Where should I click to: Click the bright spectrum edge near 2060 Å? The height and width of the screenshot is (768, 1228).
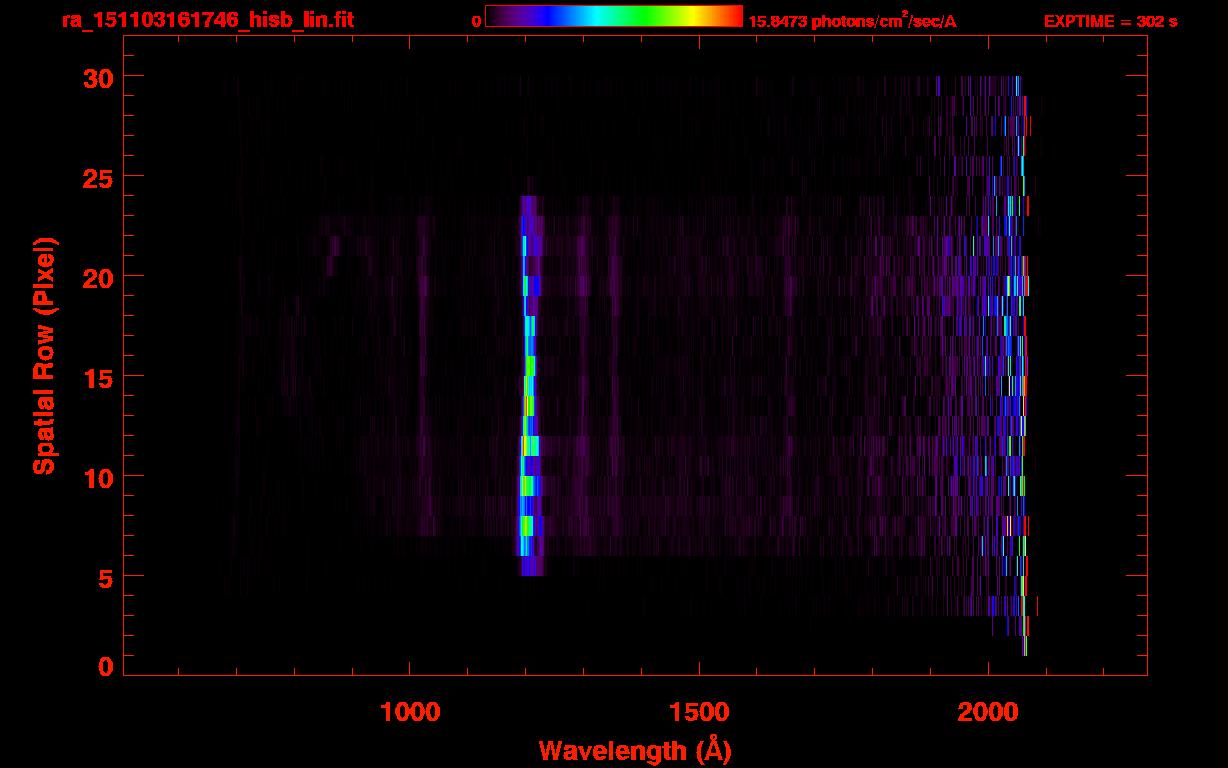click(1022, 365)
